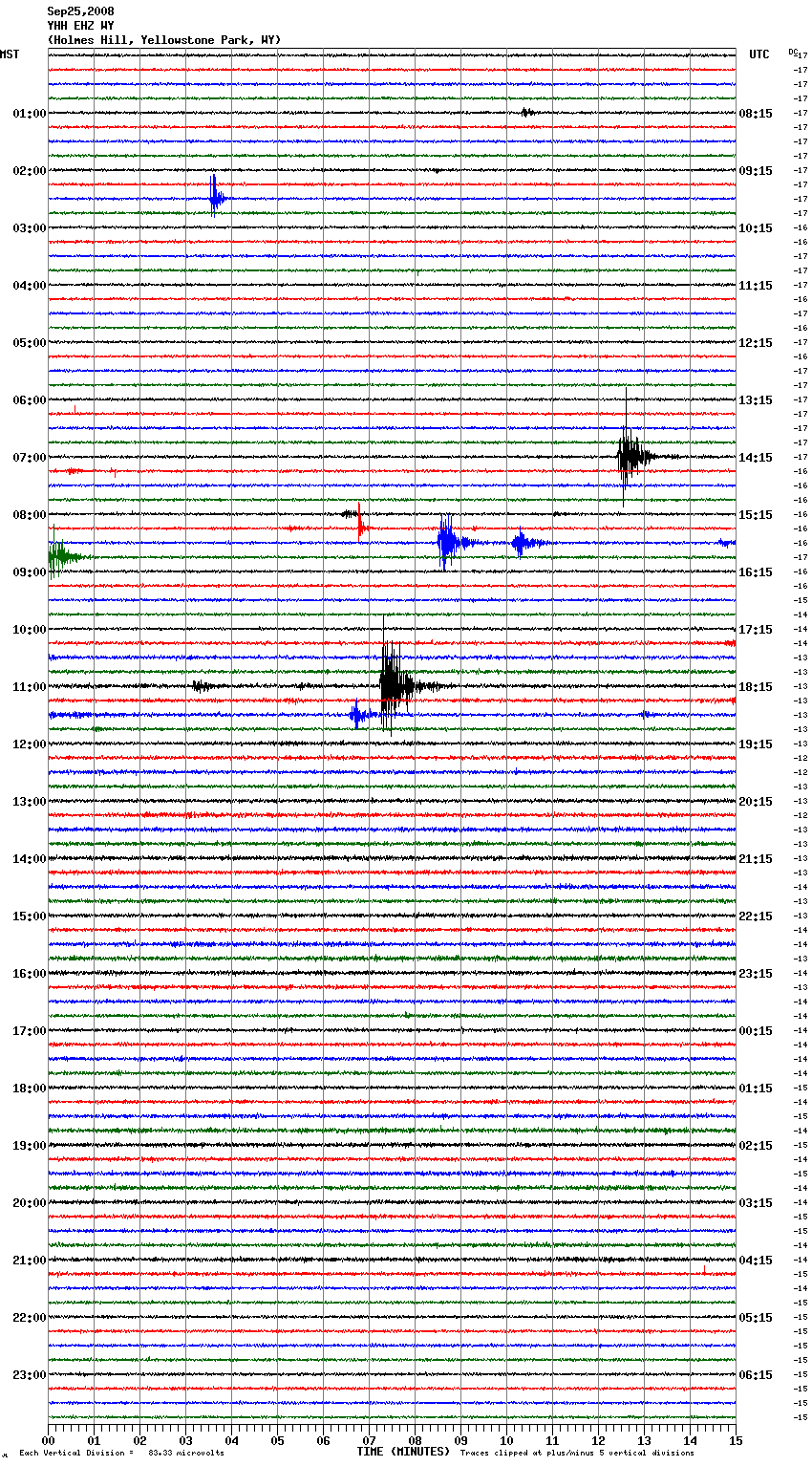Click the 23:15 UTC time label
This screenshot has height=1466, width=812.
pos(756,974)
